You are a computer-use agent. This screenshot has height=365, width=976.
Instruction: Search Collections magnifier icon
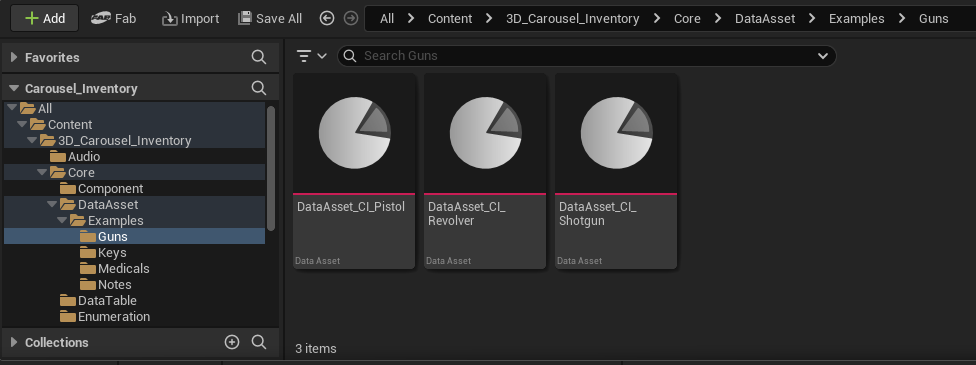pyautogui.click(x=259, y=342)
